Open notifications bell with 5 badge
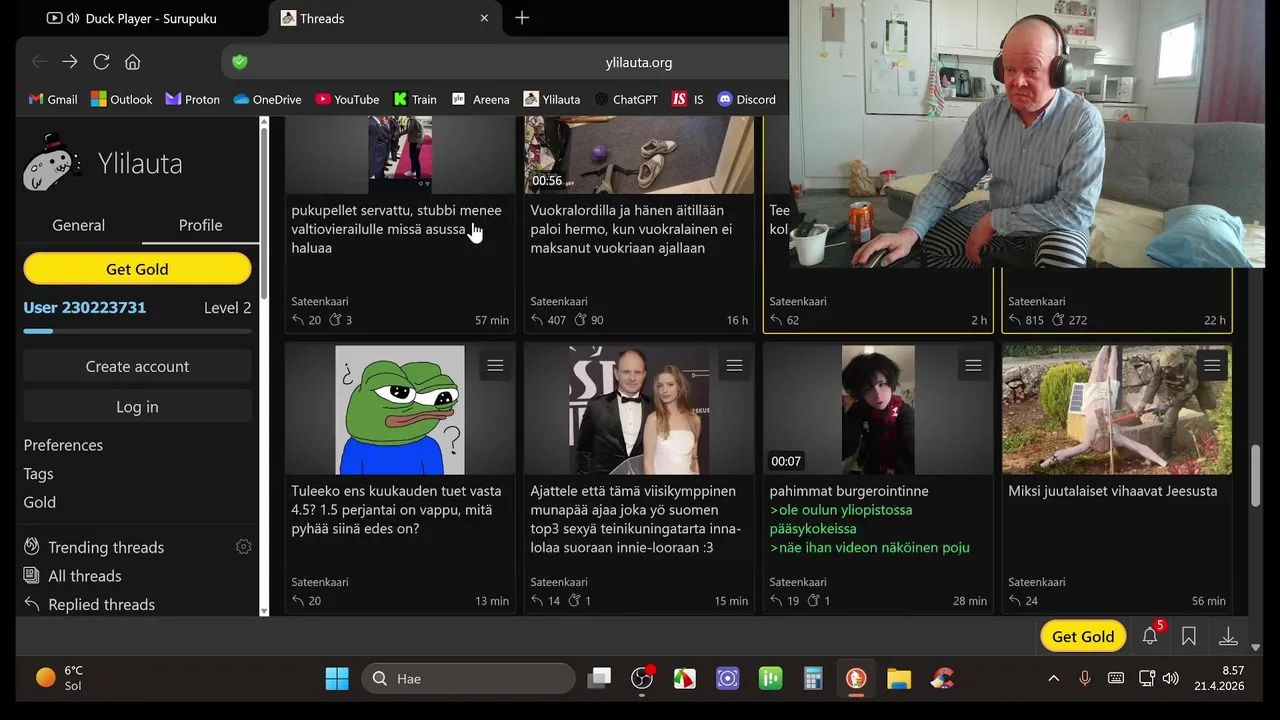Image resolution: width=1280 pixels, height=720 pixels. (1150, 635)
